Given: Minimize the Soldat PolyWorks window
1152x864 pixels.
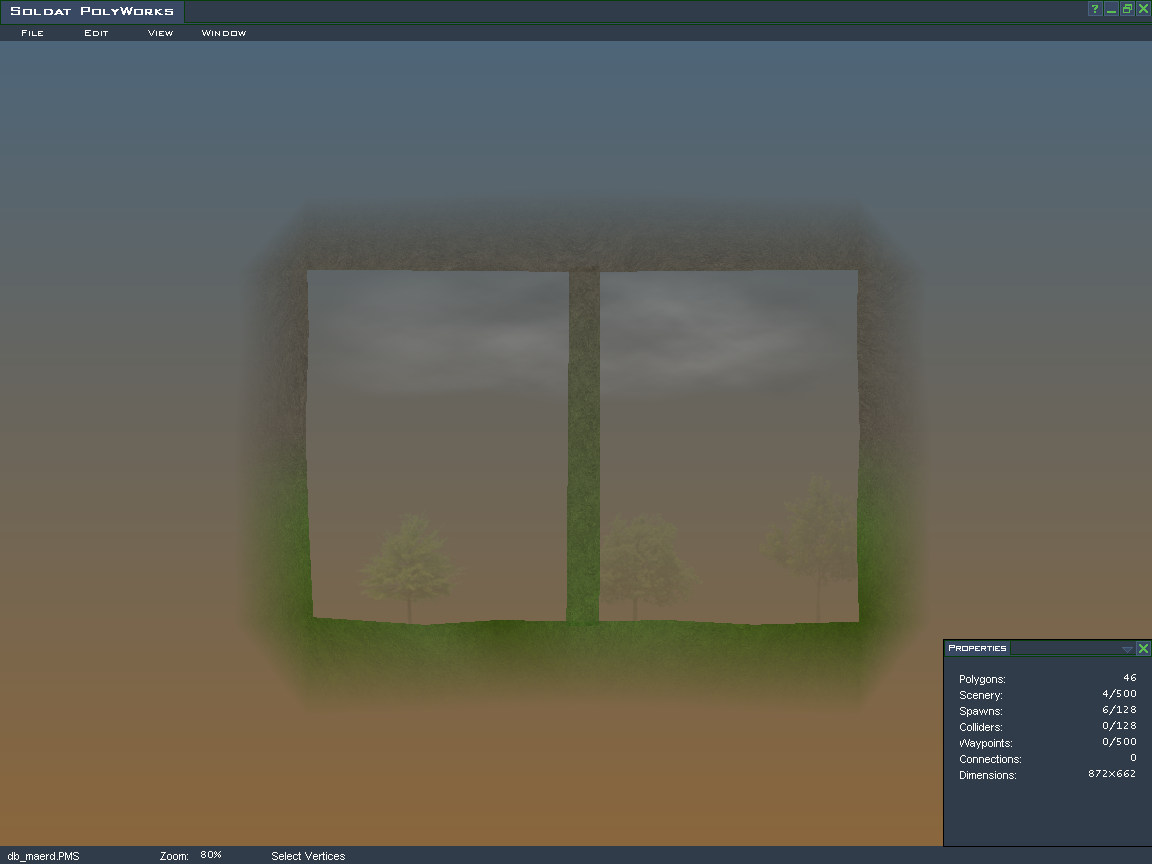Looking at the screenshot, I should (1111, 9).
